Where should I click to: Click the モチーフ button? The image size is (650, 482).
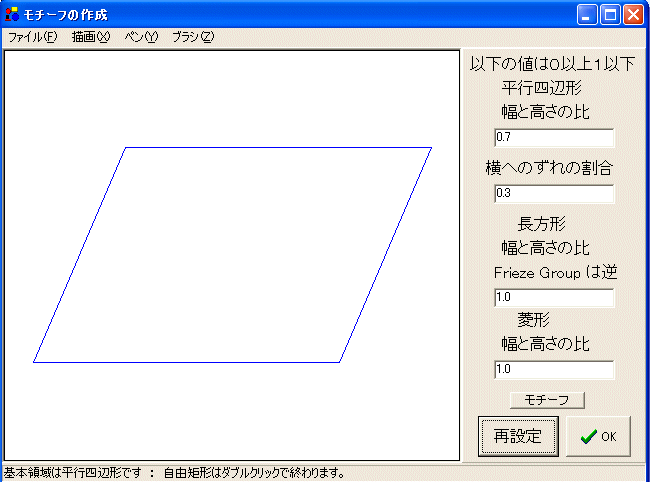pyautogui.click(x=547, y=400)
